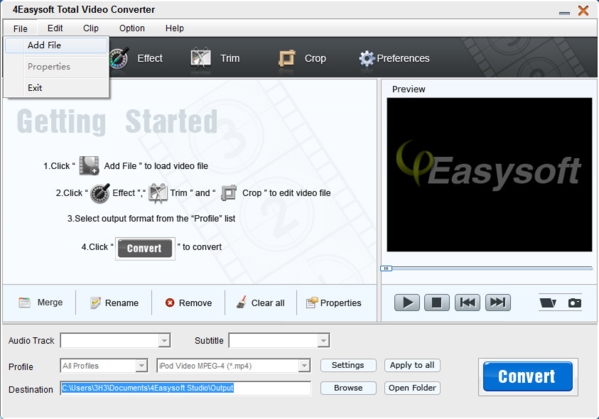This screenshot has width=599, height=419.
Task: Skip to previous in preview
Action: (x=467, y=303)
